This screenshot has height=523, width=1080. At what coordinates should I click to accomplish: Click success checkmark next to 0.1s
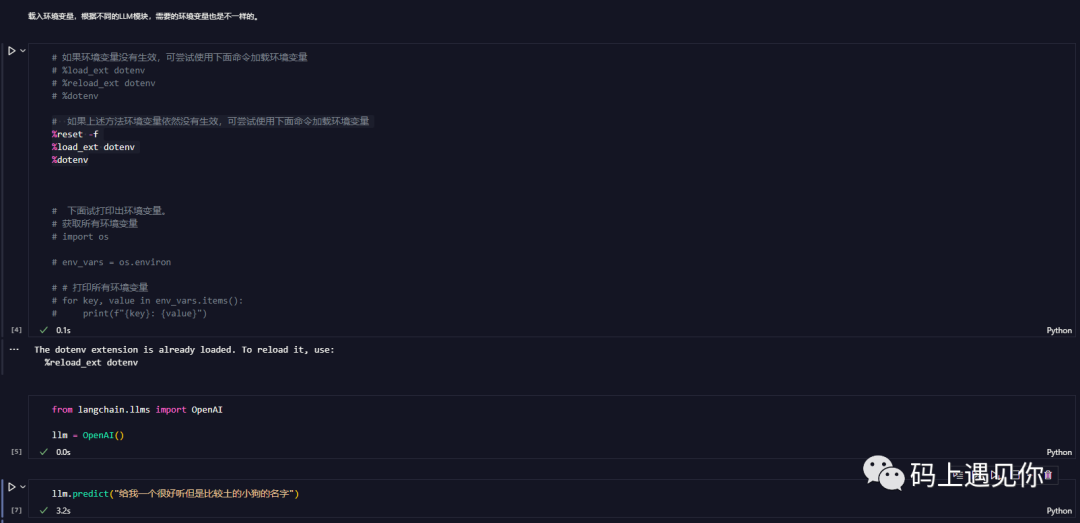(43, 329)
